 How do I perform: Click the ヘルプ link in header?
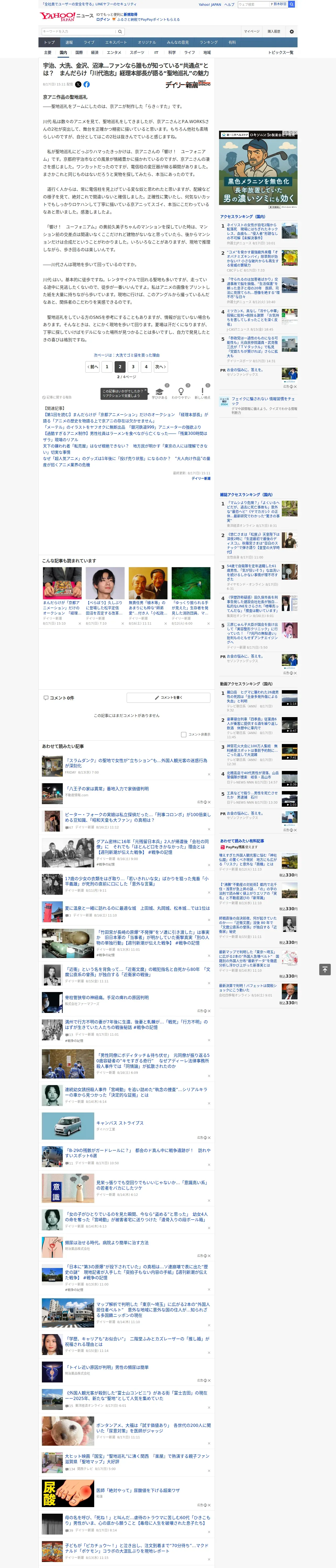click(229, 4)
